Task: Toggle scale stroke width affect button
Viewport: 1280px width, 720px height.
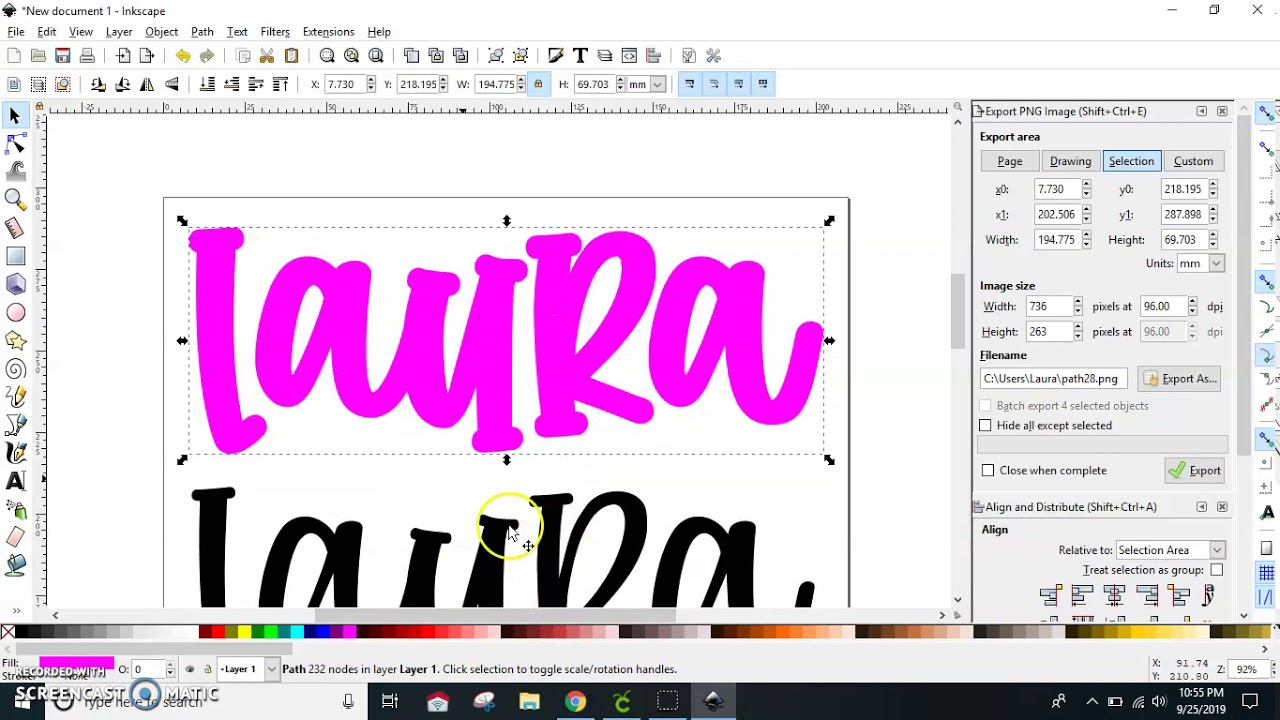Action: point(689,84)
